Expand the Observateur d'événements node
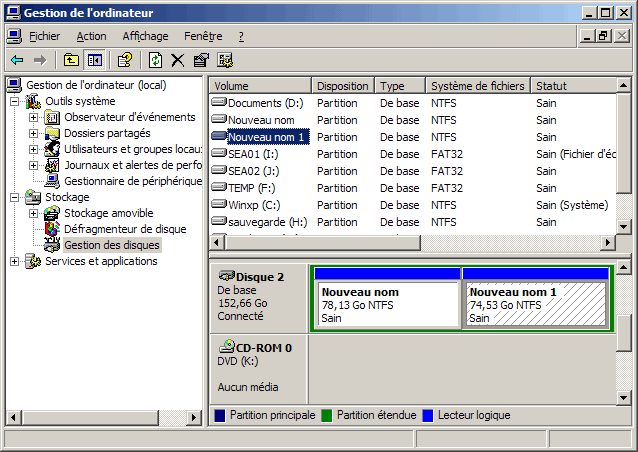638x452 pixels. coord(33,117)
